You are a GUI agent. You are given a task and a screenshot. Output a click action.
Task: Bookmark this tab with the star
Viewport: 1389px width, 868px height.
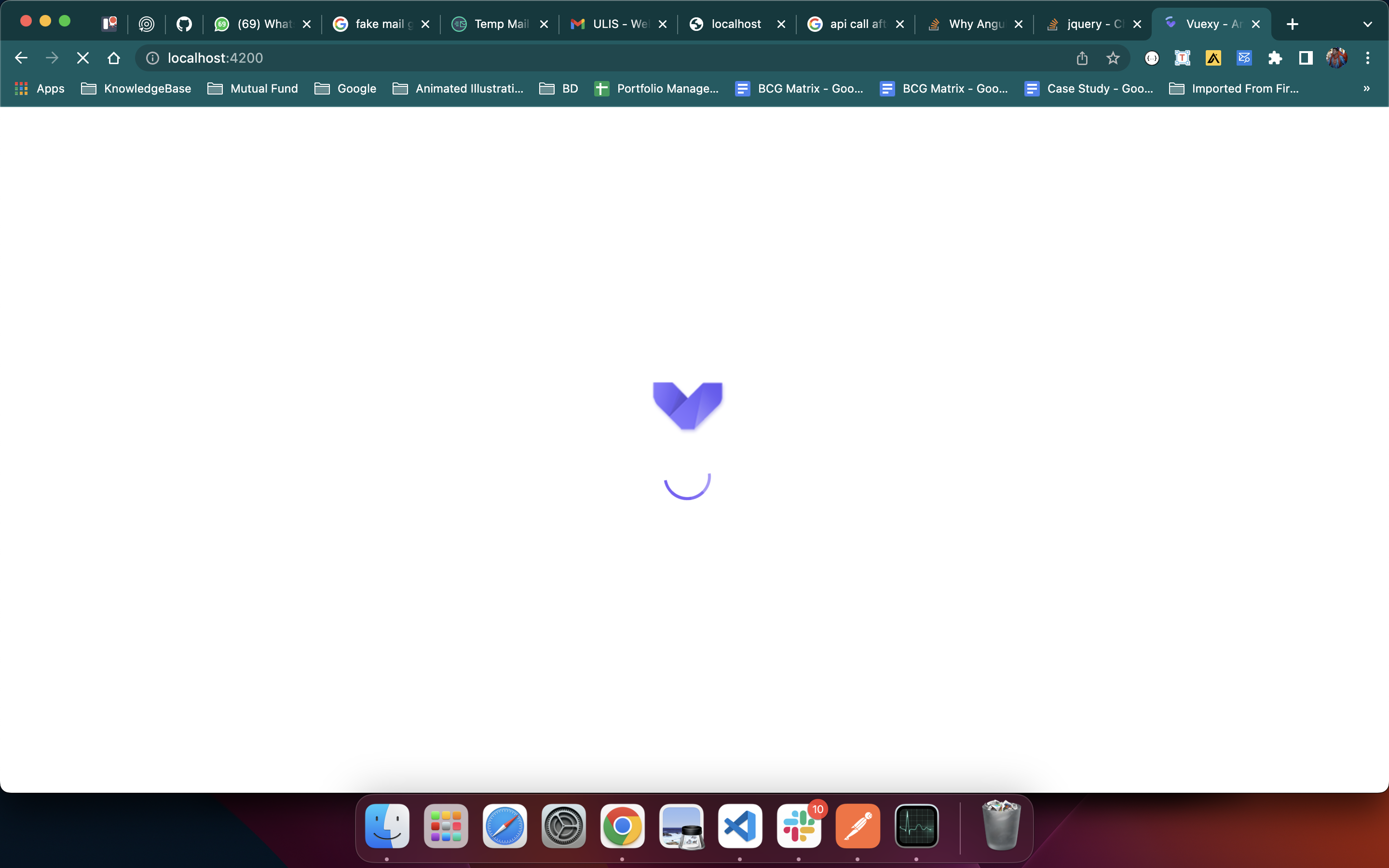[1113, 58]
